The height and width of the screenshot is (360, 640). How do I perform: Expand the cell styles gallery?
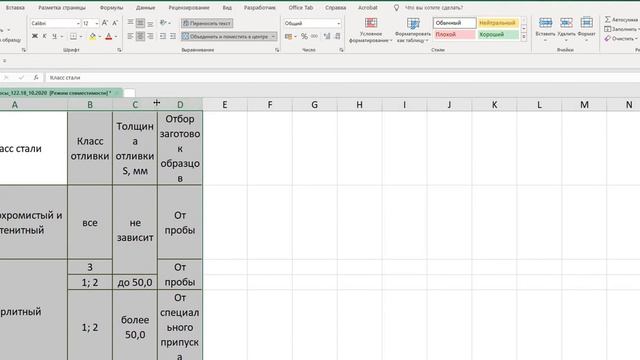tap(524, 37)
